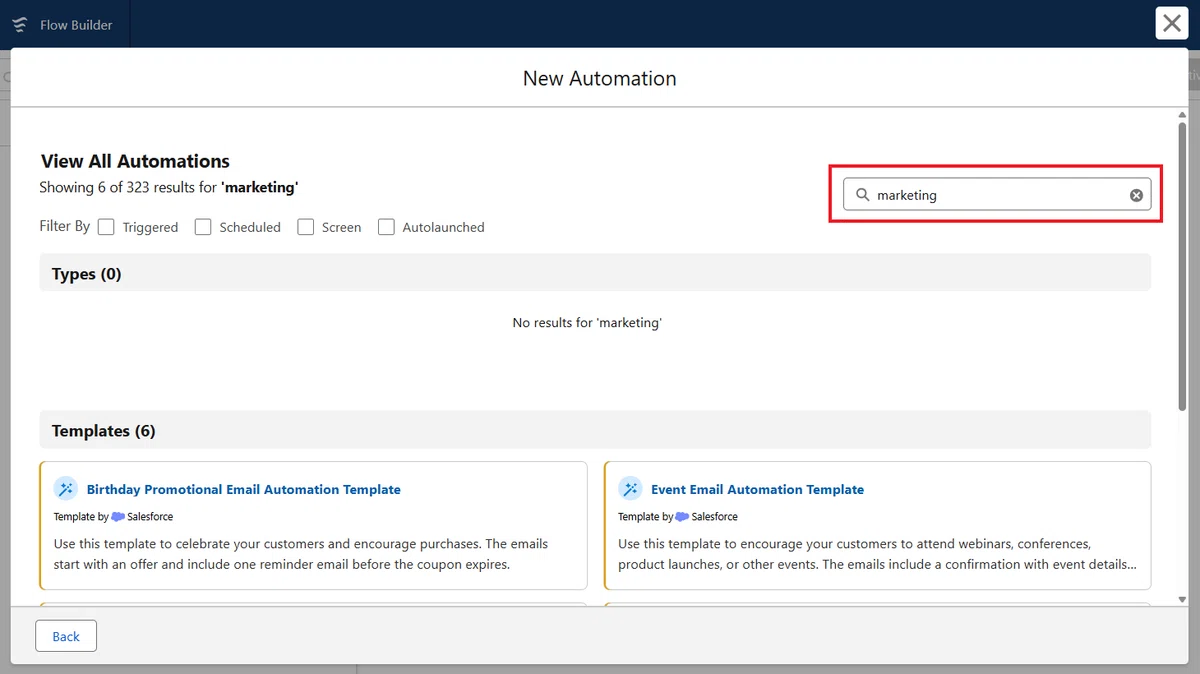Click the View All Automations heading
The image size is (1200, 674).
tap(135, 161)
